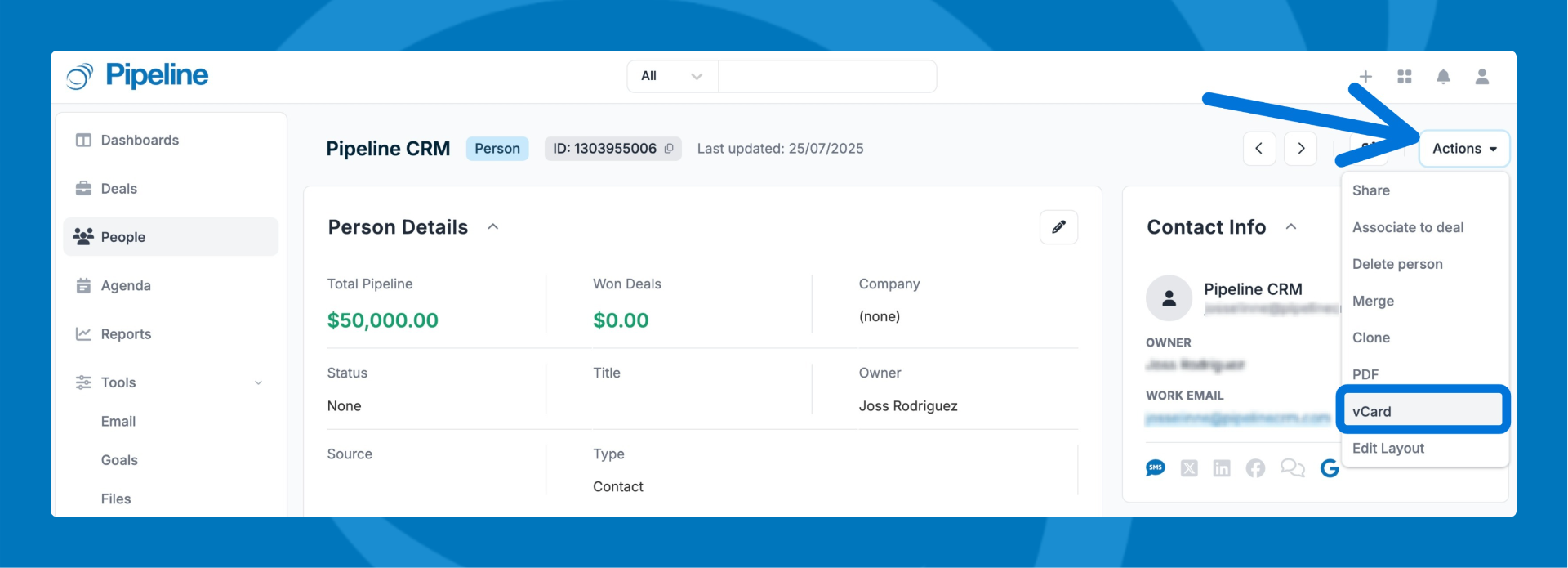Open notifications bell icon
This screenshot has width=1568, height=568.
click(x=1443, y=76)
